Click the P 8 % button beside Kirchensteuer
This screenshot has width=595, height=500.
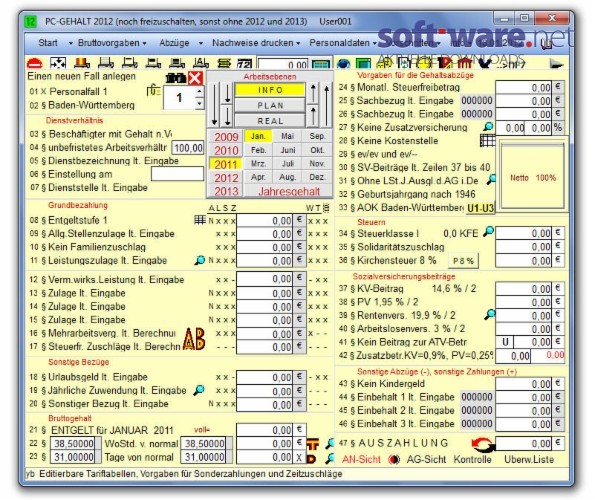pos(464,261)
